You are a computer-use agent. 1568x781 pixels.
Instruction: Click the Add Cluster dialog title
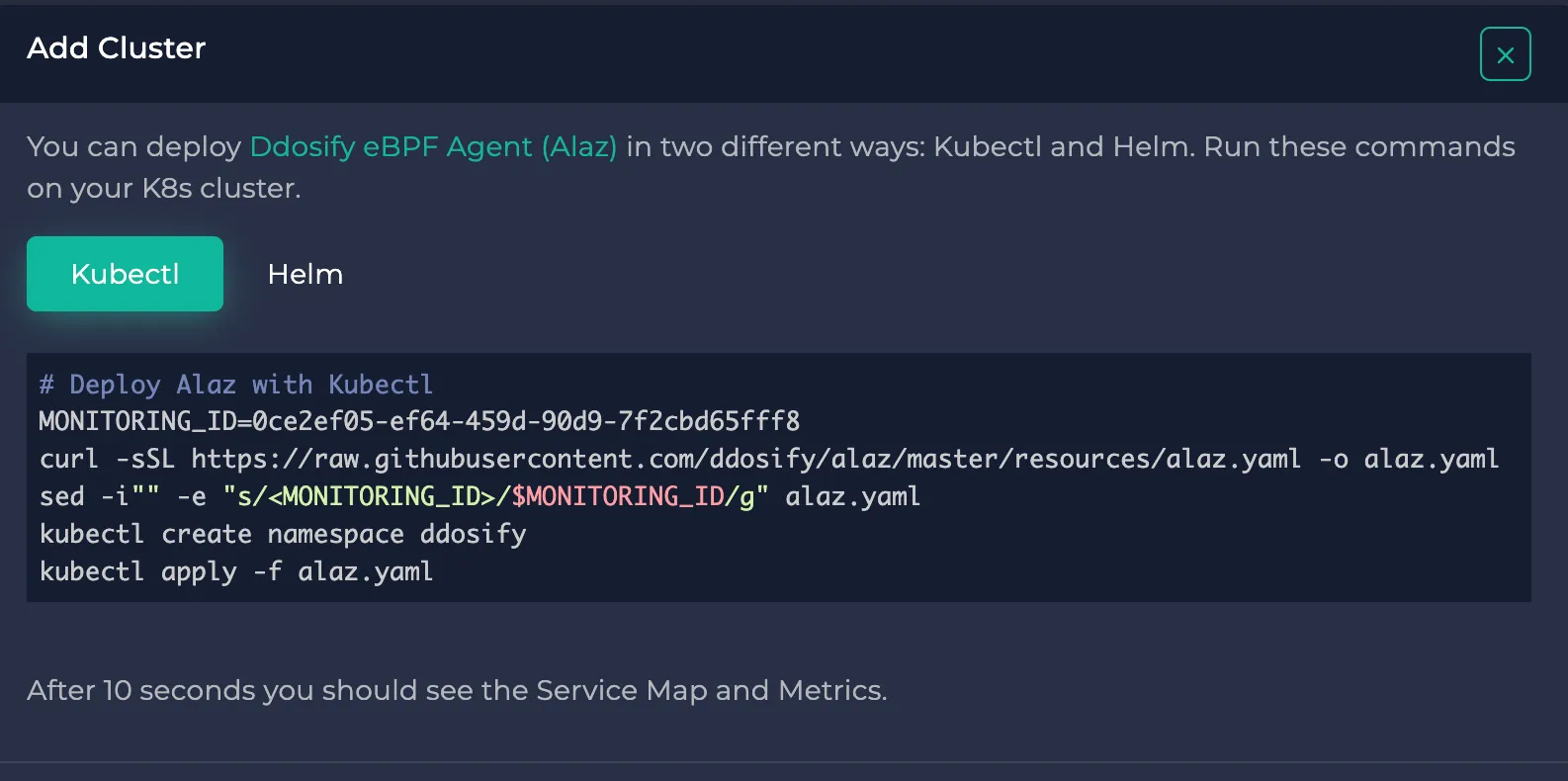point(116,47)
